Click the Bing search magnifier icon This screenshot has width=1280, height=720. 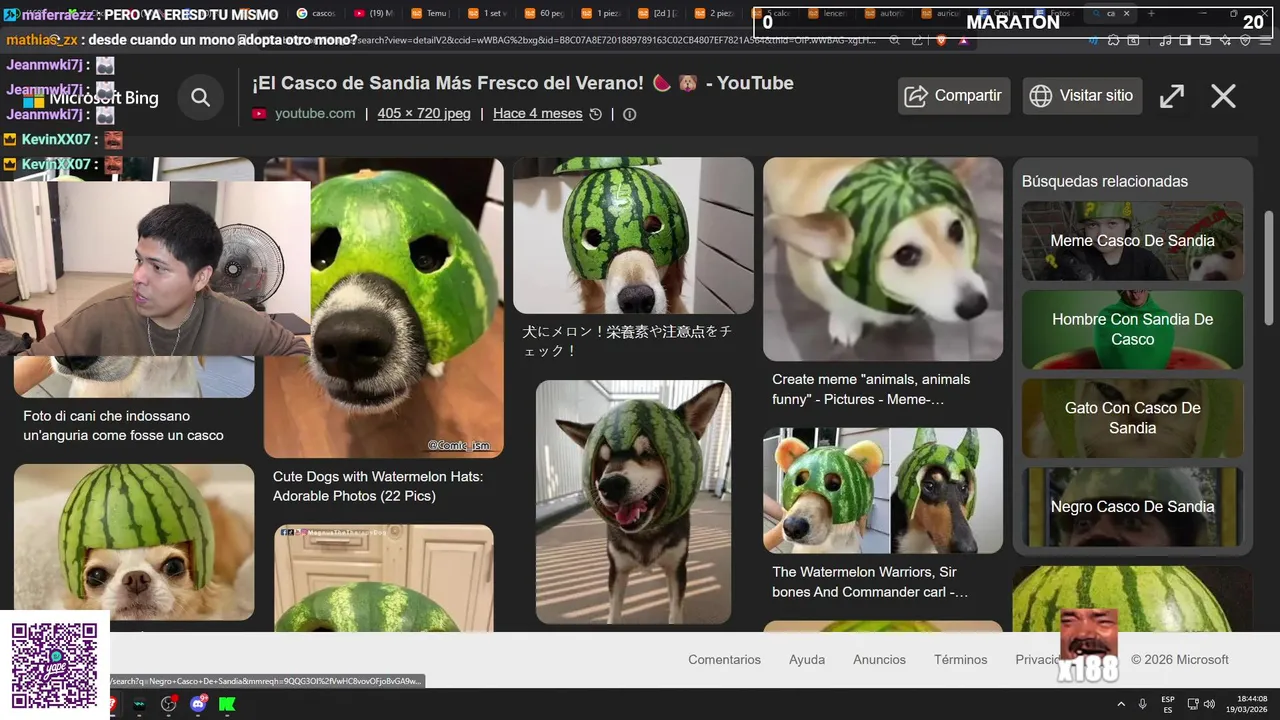pos(201,97)
